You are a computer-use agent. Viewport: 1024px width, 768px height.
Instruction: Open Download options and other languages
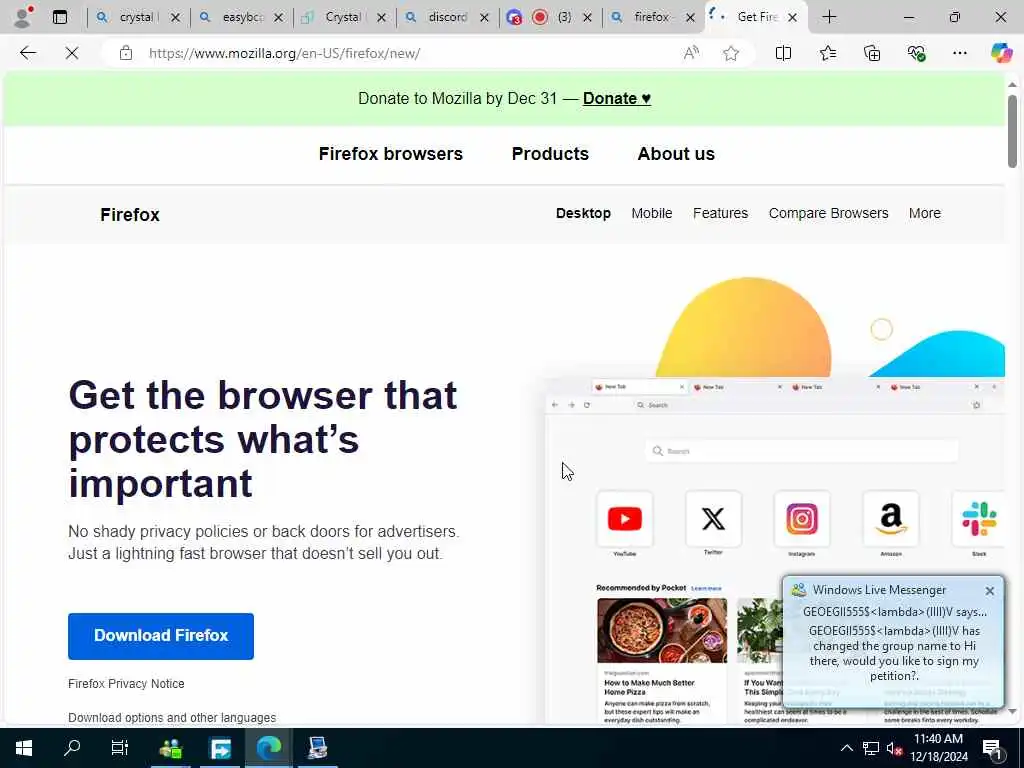point(172,718)
